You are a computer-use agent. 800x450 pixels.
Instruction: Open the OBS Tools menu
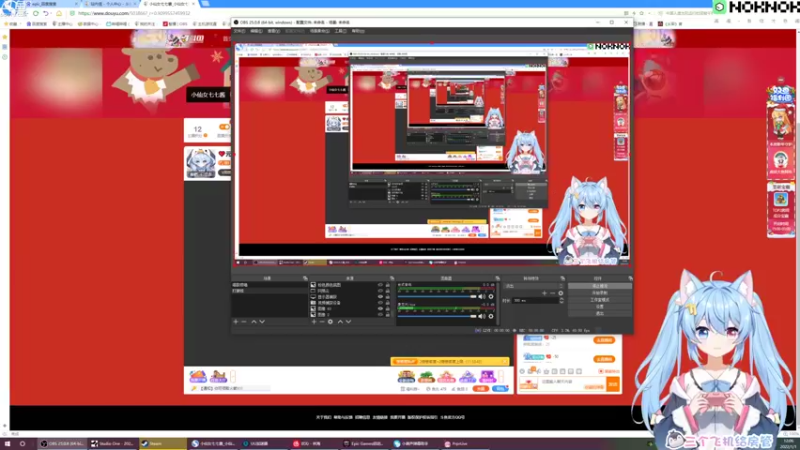click(340, 31)
